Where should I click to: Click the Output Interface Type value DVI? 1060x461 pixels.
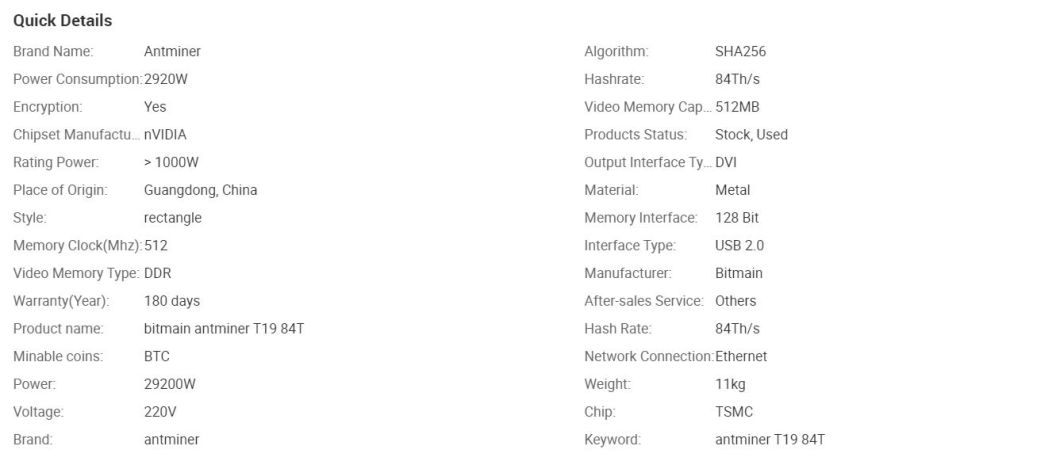tap(726, 162)
